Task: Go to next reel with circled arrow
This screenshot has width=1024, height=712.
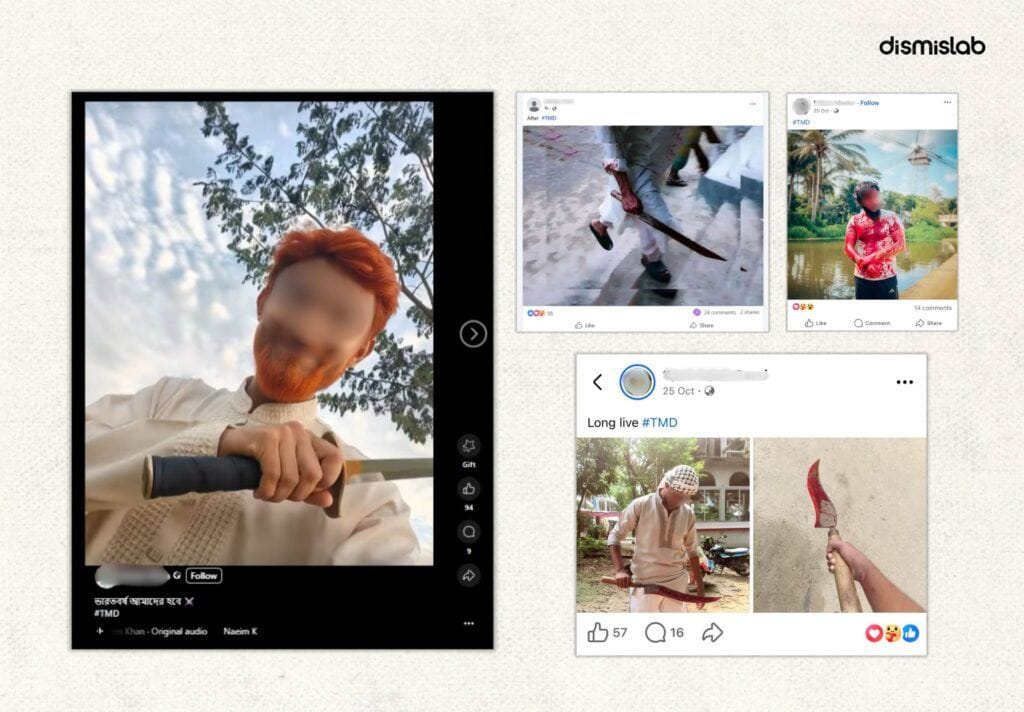Action: click(x=473, y=334)
